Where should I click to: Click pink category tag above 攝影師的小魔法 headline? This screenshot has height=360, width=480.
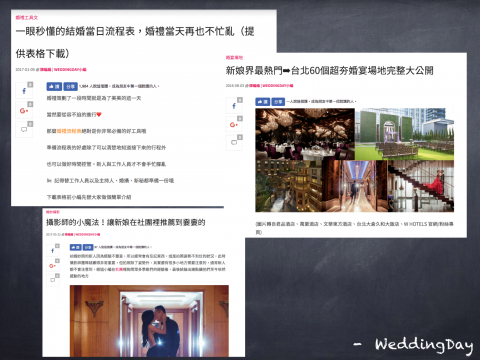pos(53,212)
